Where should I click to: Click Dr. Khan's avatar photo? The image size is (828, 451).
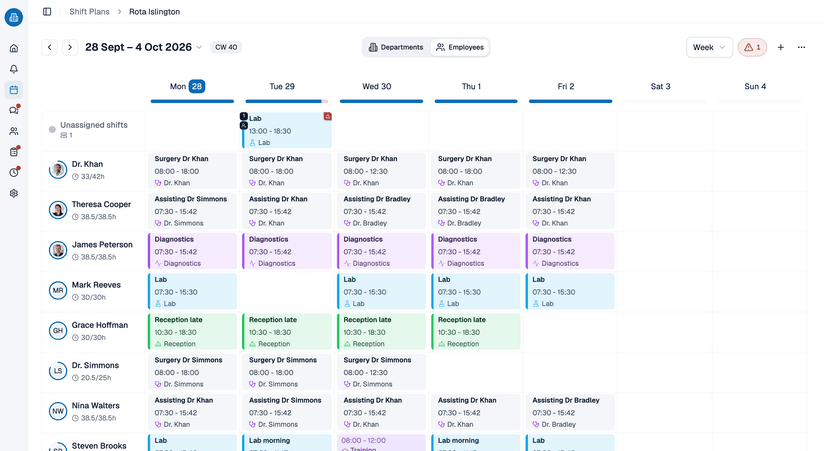point(58,170)
